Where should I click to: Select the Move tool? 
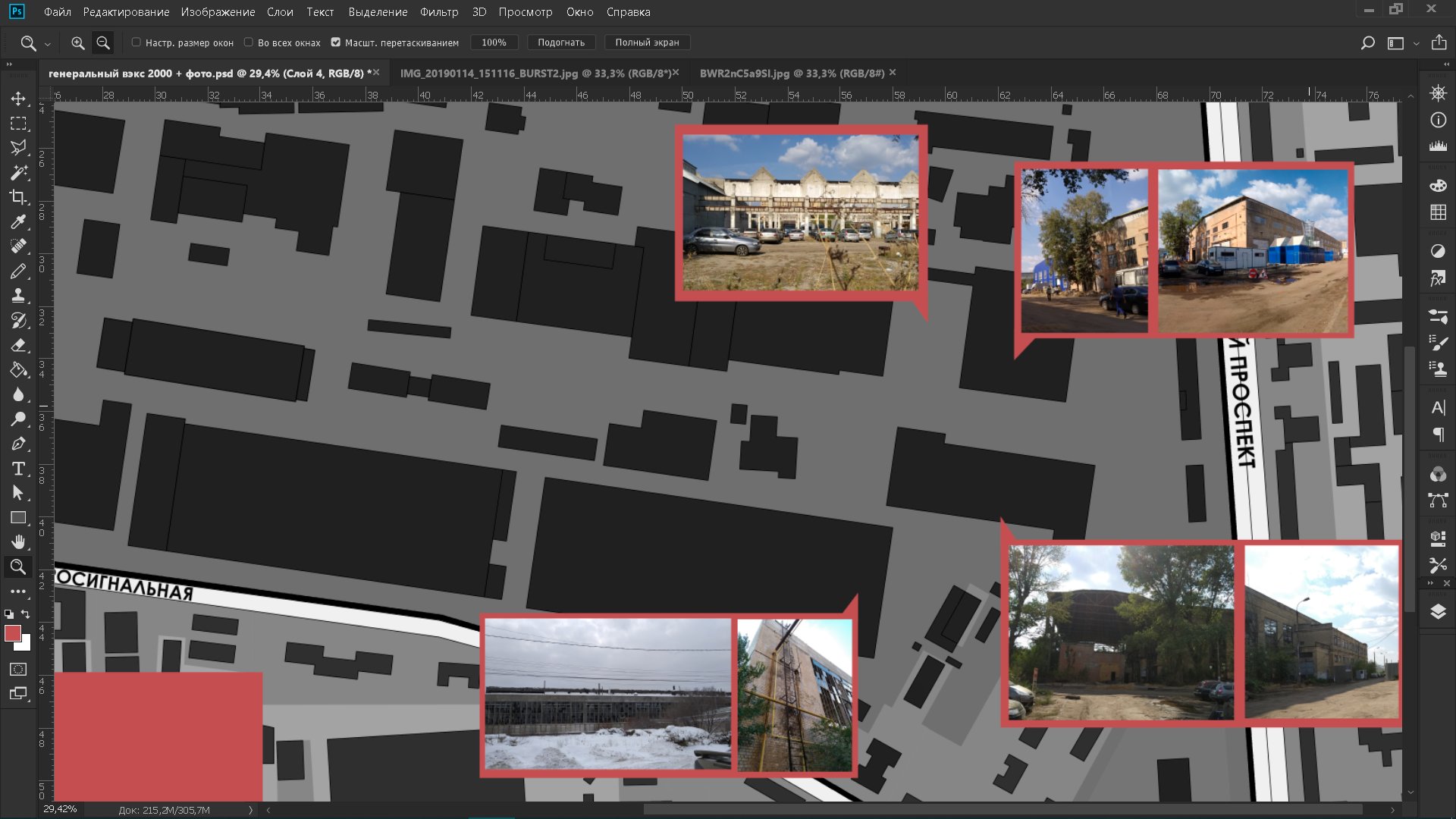[18, 99]
